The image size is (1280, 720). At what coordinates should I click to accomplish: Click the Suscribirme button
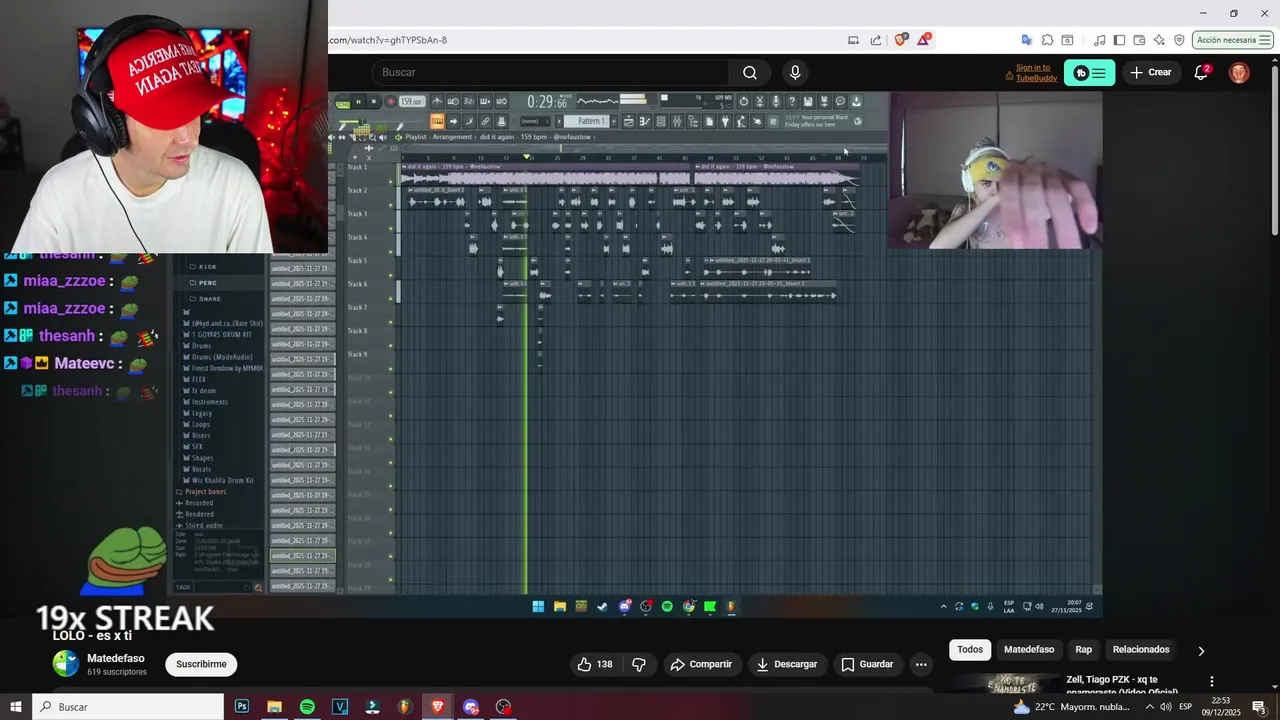[x=201, y=664]
